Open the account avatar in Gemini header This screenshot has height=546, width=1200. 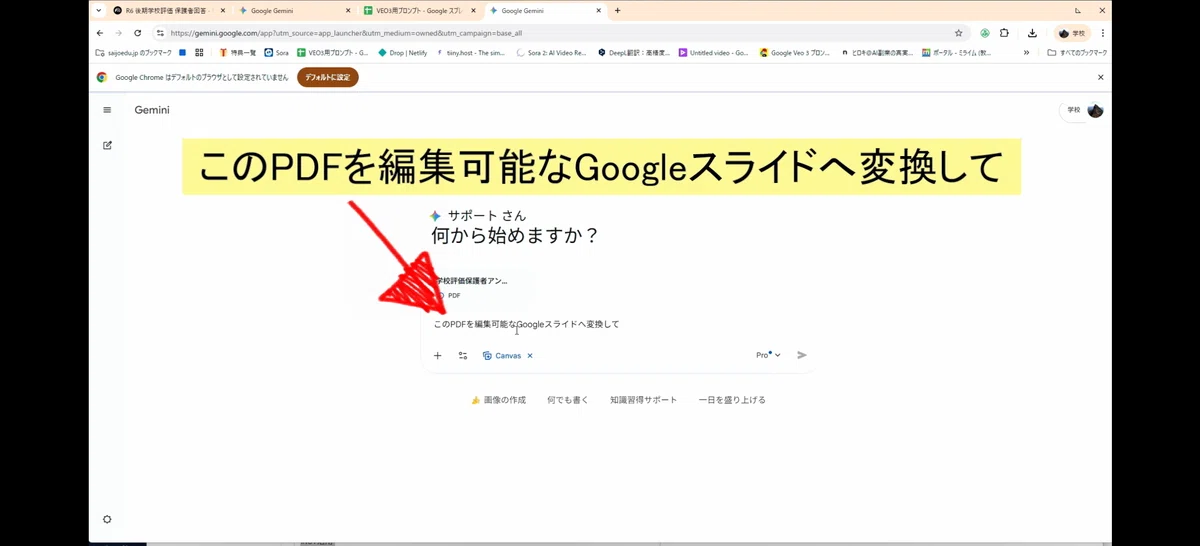pos(1095,110)
